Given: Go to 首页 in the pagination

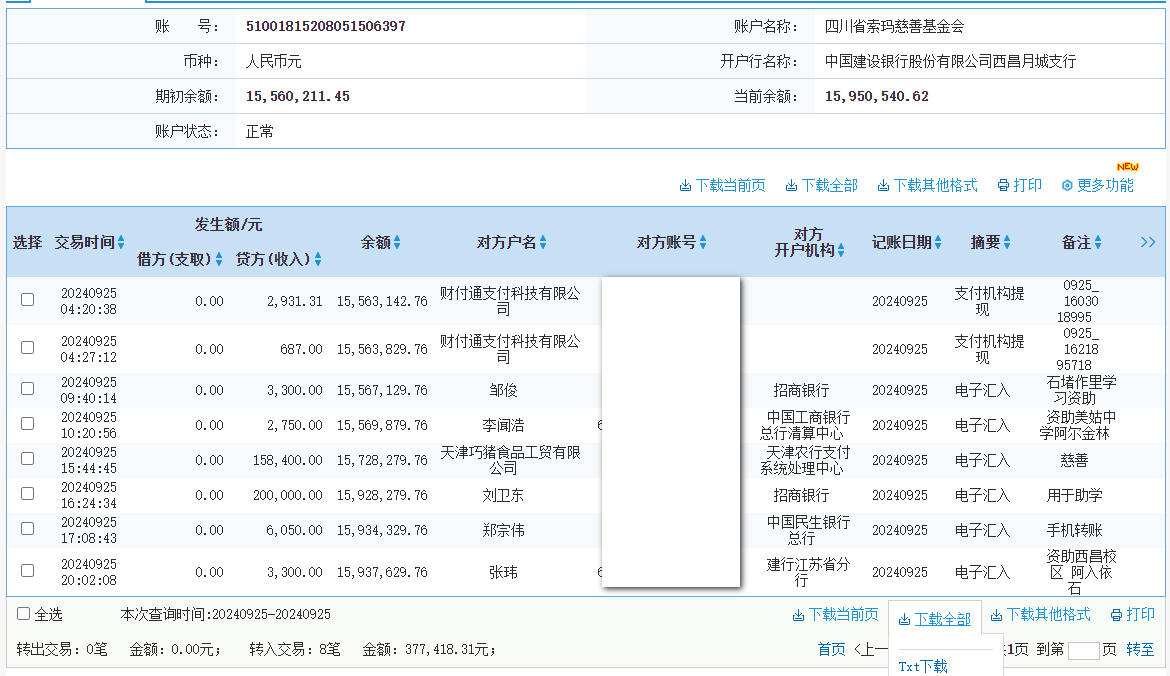Looking at the screenshot, I should click(831, 649).
